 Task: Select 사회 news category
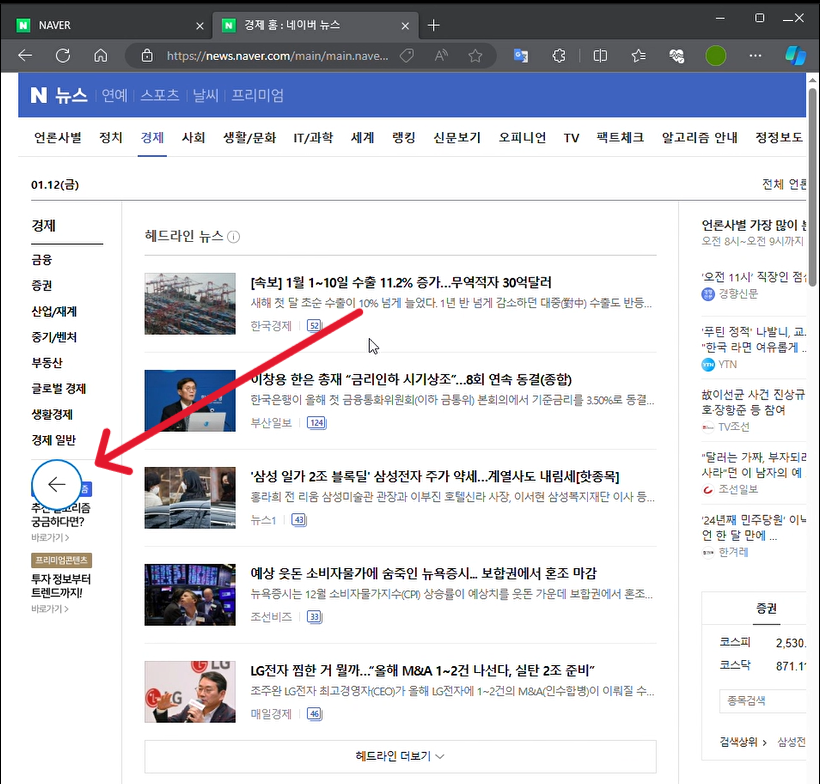point(193,138)
